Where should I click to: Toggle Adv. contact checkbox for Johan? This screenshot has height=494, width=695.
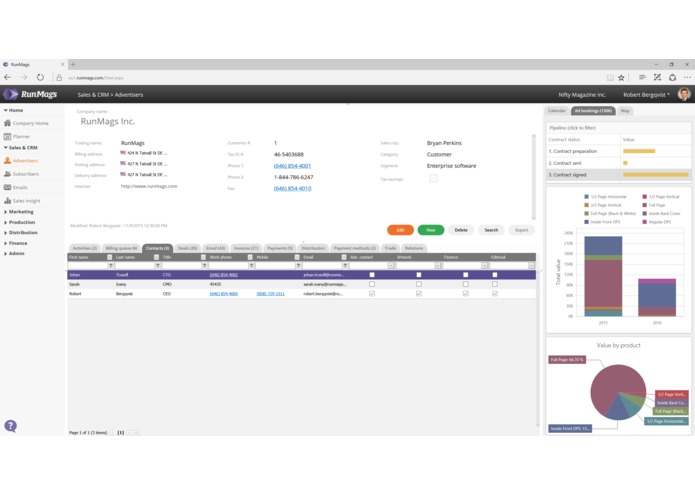coord(372,275)
